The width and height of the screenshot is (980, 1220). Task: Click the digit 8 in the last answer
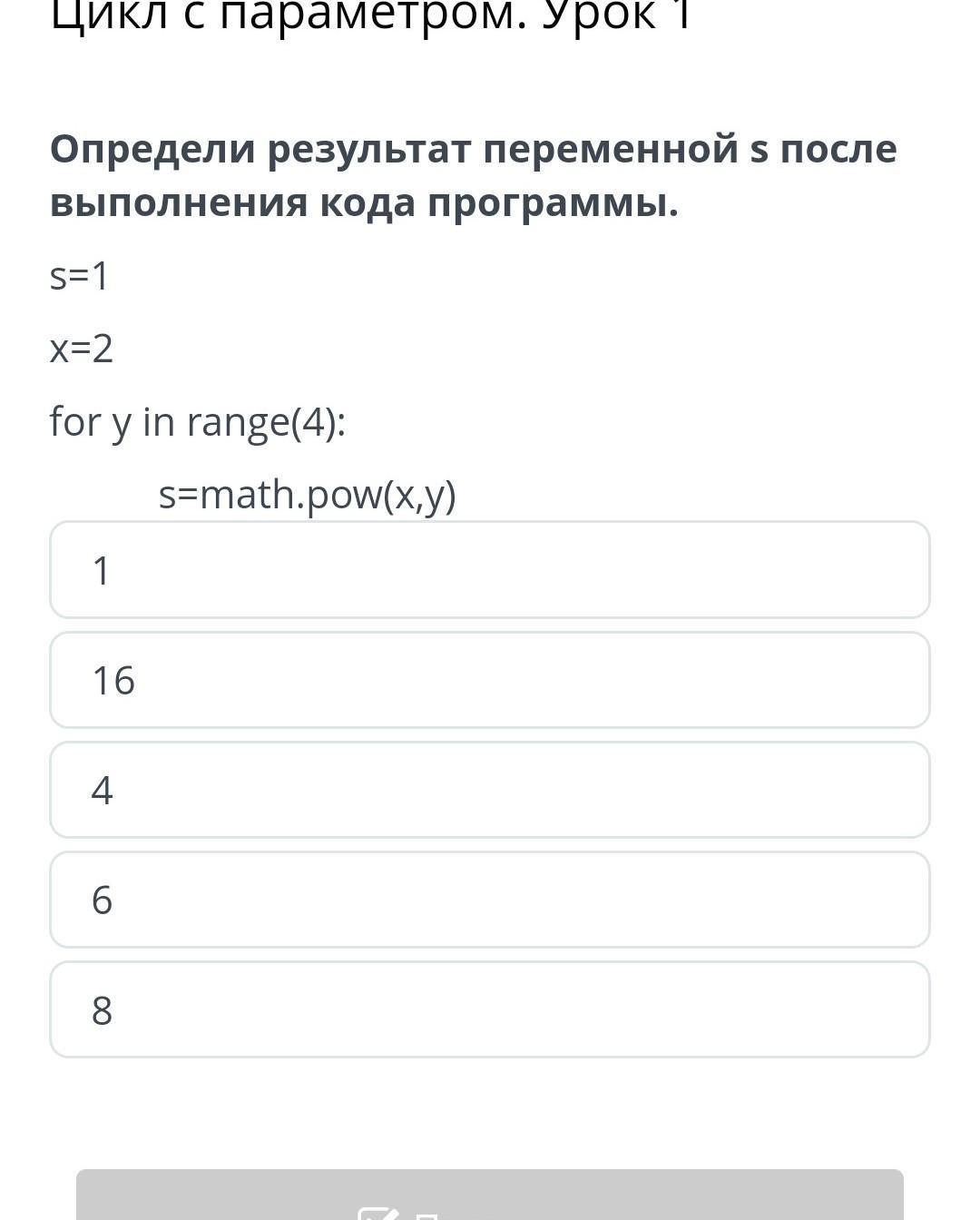pos(102,1010)
